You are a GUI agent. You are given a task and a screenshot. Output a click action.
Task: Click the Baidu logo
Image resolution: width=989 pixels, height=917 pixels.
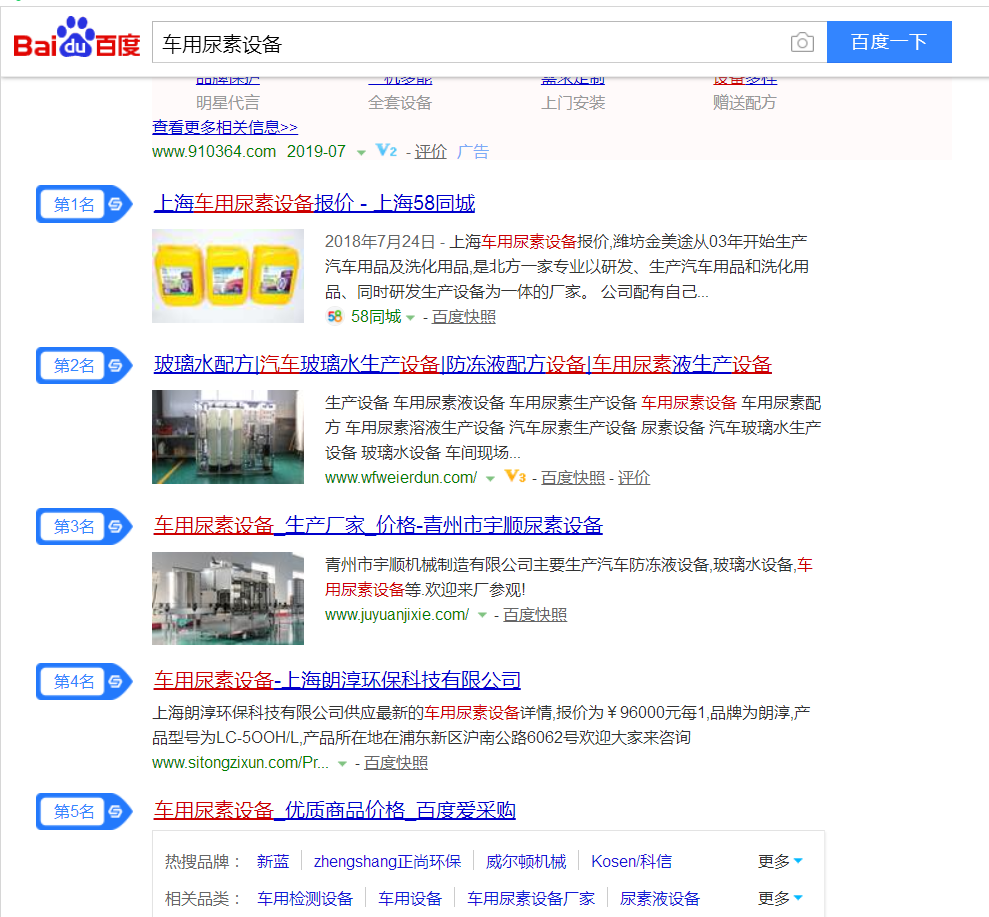pos(77,38)
